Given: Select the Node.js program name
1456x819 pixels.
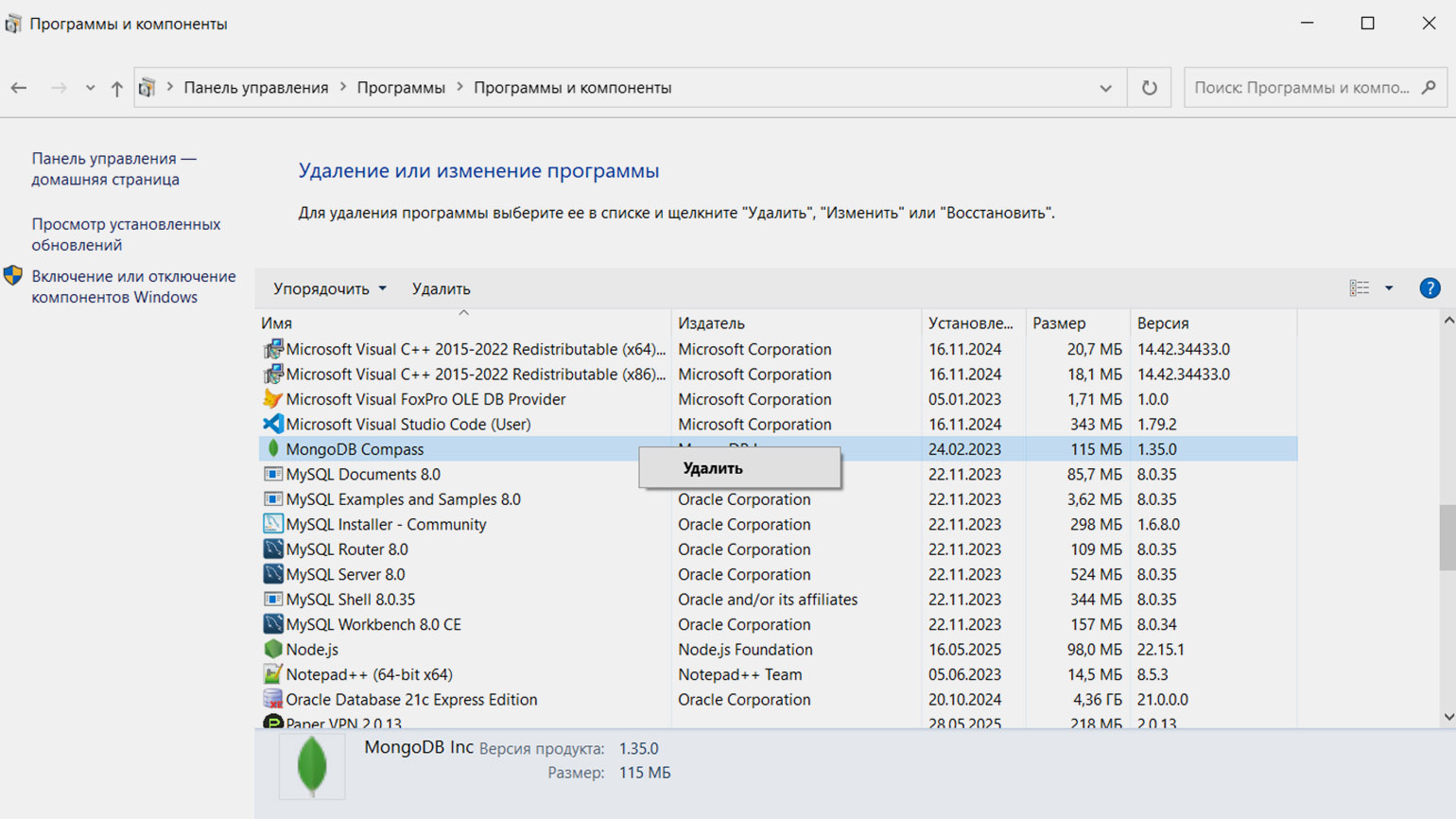Looking at the screenshot, I should [x=312, y=650].
